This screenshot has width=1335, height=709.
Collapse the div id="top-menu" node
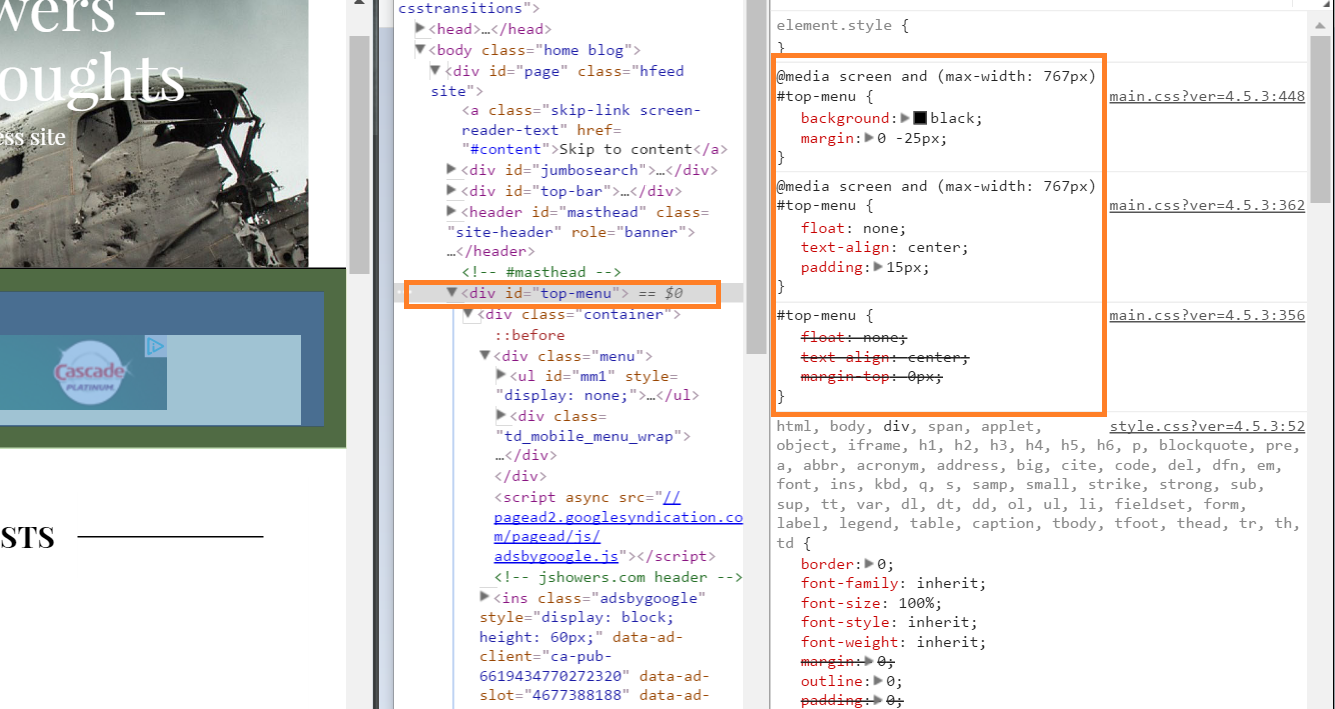tap(452, 293)
